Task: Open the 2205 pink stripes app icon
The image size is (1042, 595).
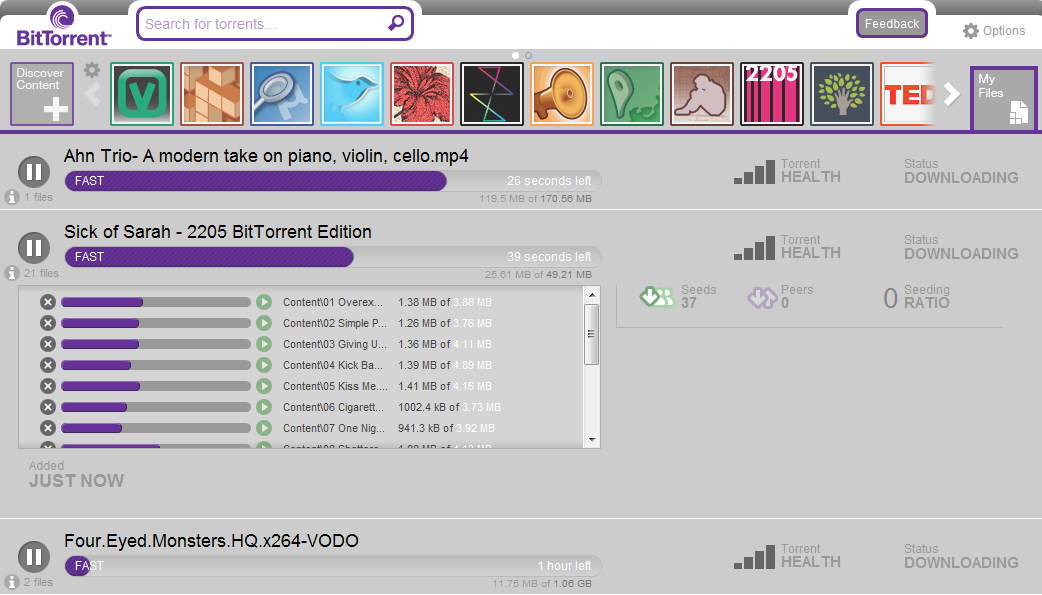Action: coord(772,94)
